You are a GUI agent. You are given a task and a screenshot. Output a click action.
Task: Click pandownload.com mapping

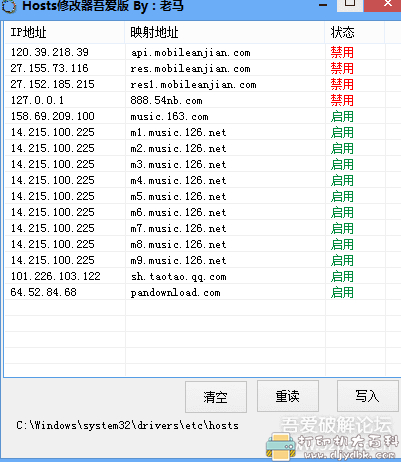[x=175, y=293]
